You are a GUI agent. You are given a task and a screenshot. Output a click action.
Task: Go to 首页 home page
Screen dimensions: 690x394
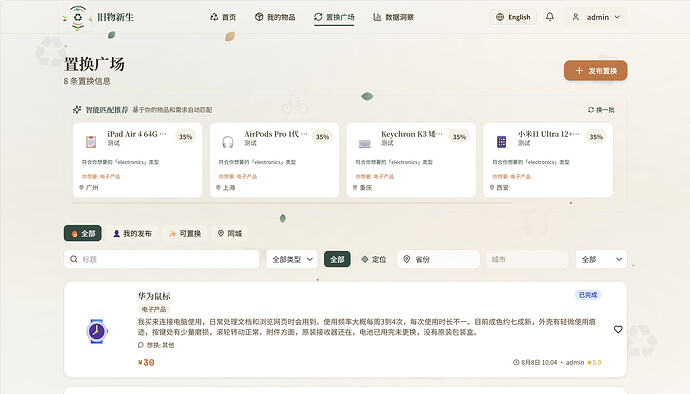(x=223, y=17)
